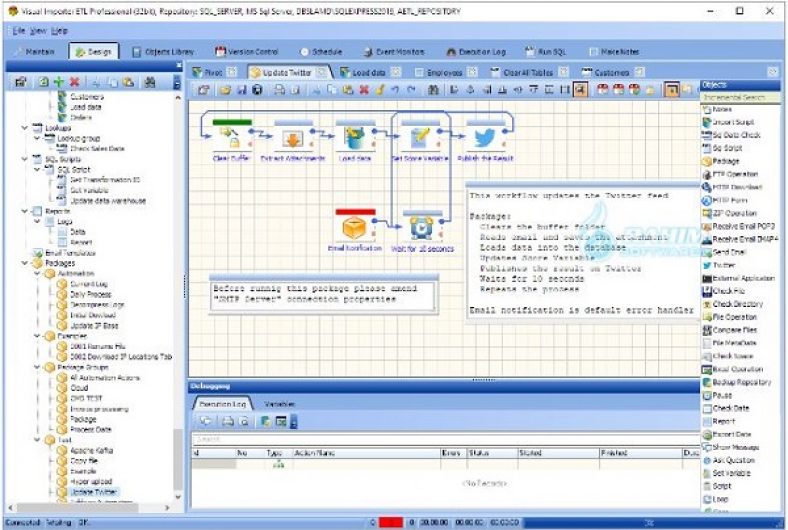The width and height of the screenshot is (788, 530).
Task: Click the binoculars find icon in tree toolbar
Action: tap(150, 82)
